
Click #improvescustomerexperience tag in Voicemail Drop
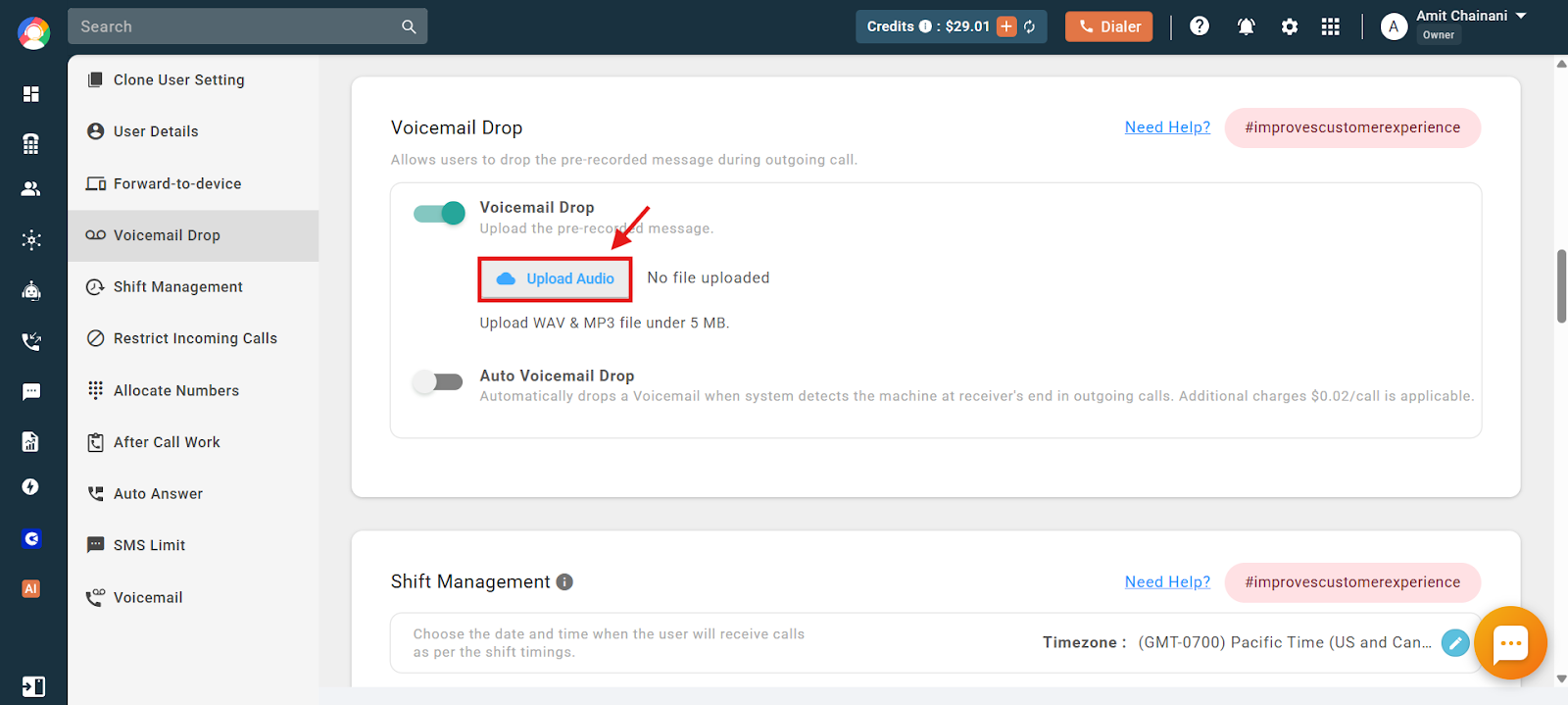tap(1352, 127)
